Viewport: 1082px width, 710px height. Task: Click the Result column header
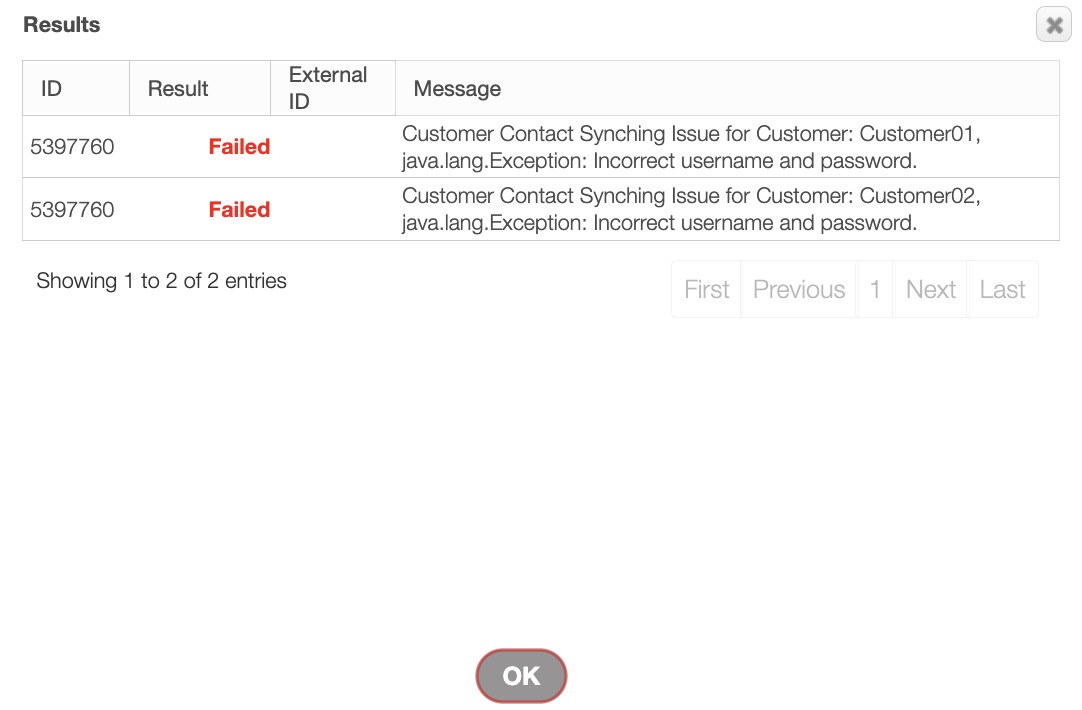(x=178, y=88)
